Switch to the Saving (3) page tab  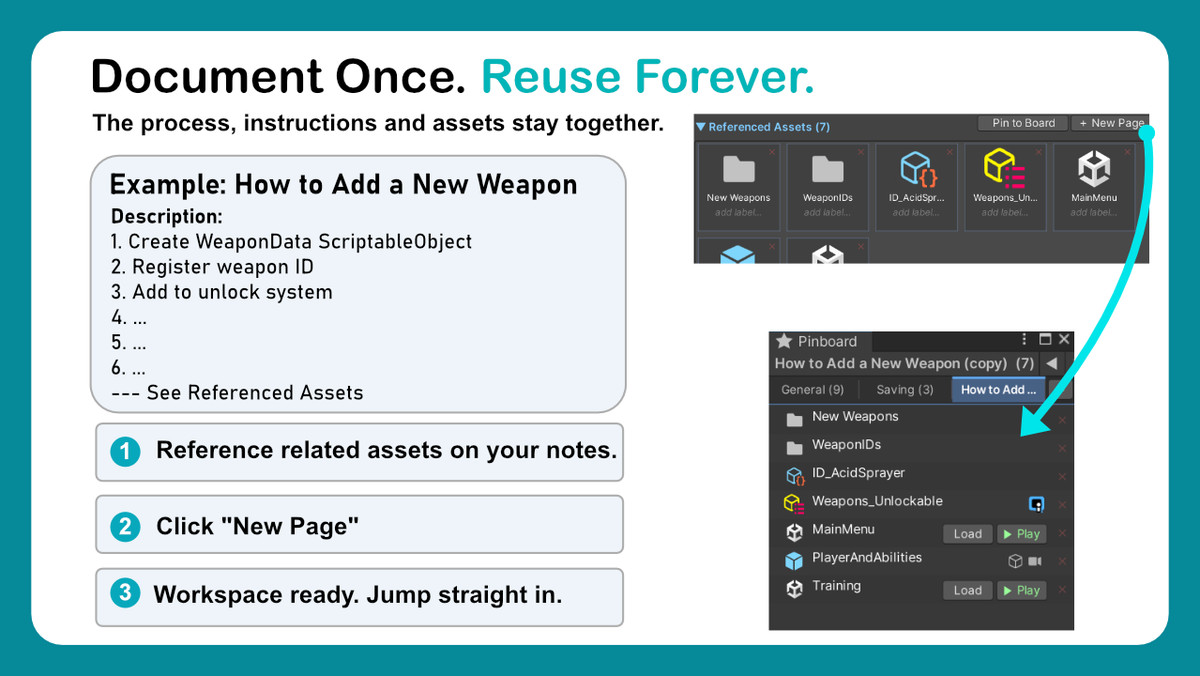[x=904, y=390]
